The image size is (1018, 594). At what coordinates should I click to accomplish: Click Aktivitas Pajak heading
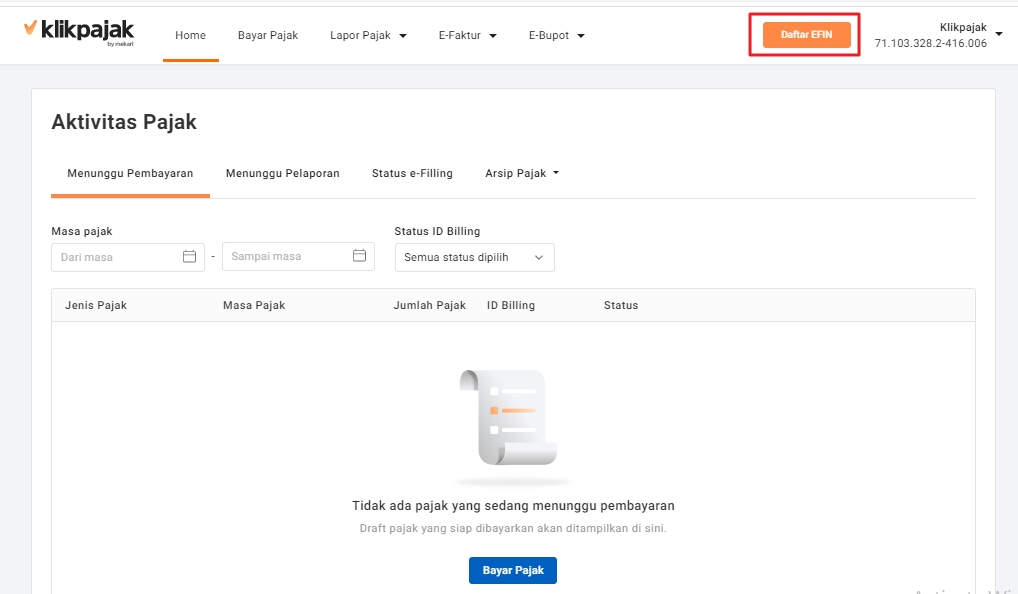click(x=124, y=122)
